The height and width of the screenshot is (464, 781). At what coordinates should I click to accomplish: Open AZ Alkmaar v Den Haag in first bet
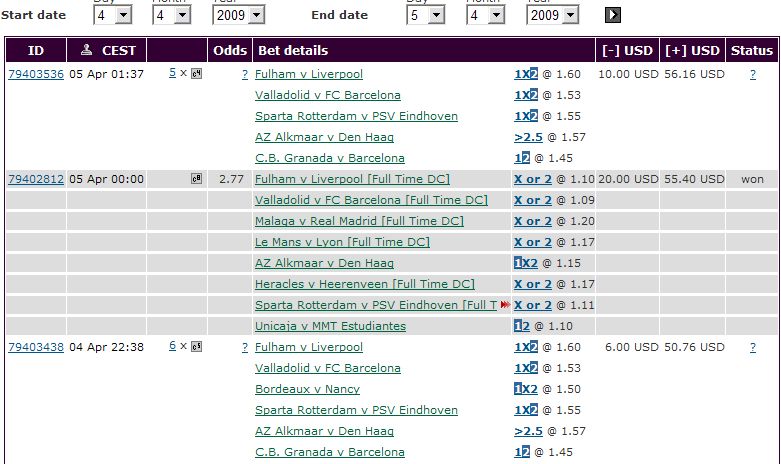pyautogui.click(x=324, y=137)
